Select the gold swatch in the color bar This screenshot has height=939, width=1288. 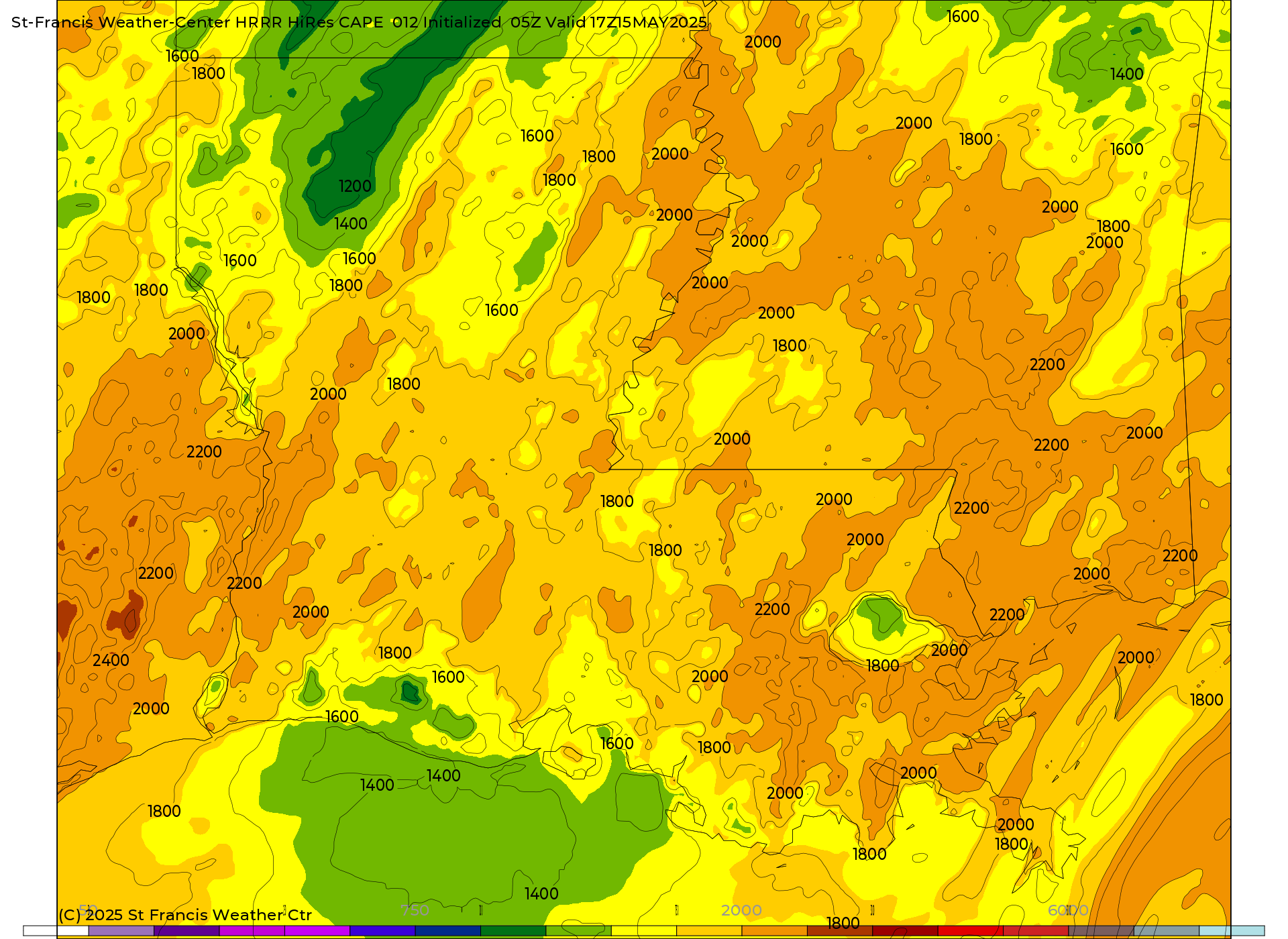pyautogui.click(x=709, y=931)
